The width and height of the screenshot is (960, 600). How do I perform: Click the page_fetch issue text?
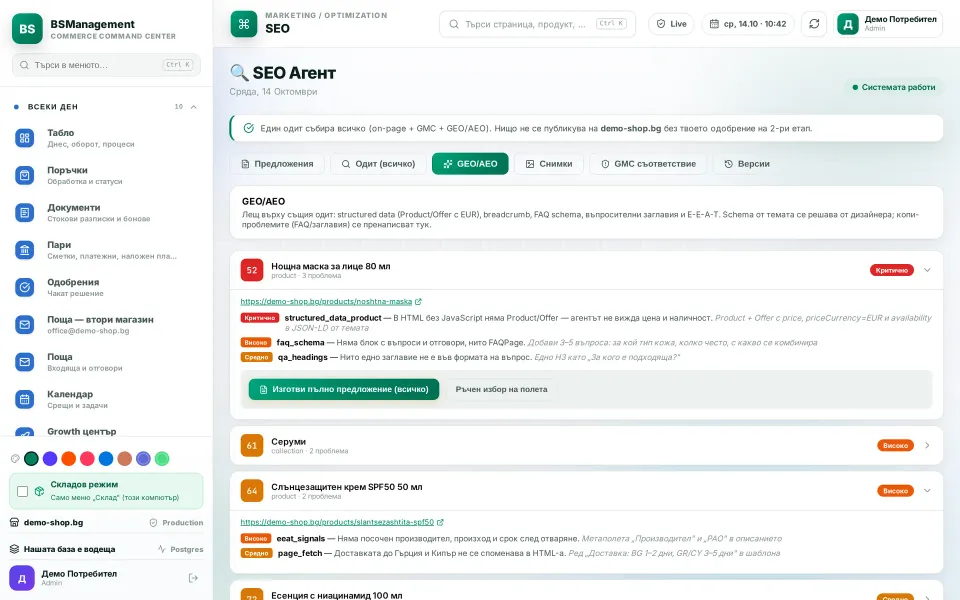click(299, 553)
